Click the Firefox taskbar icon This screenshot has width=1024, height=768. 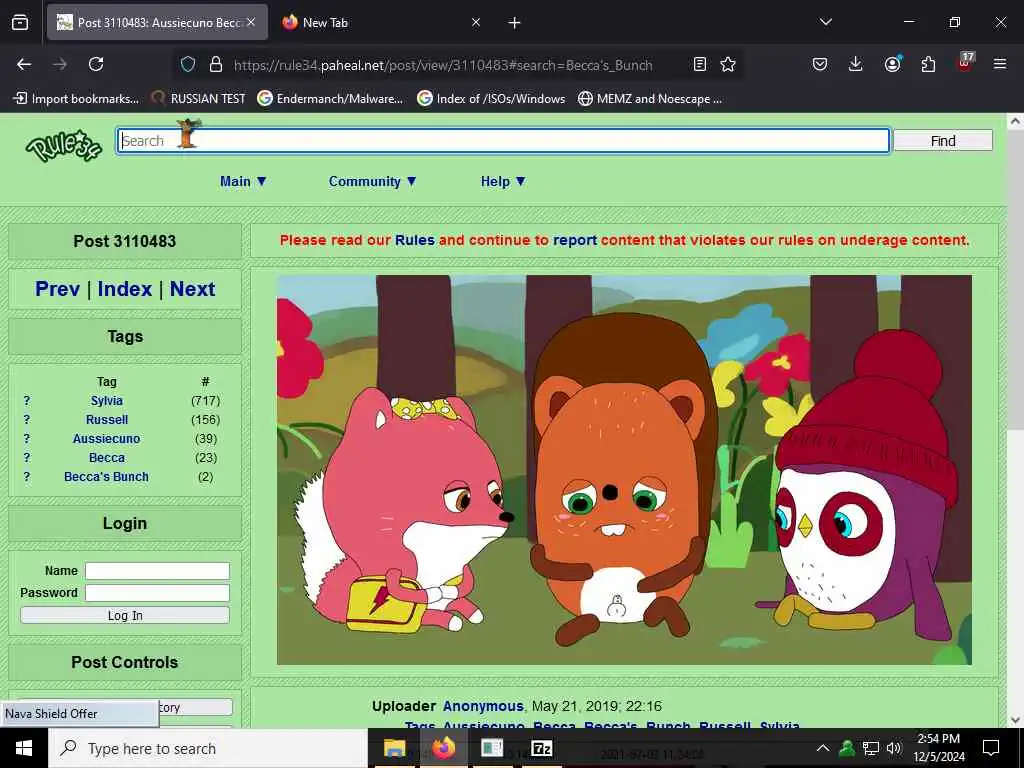click(443, 748)
